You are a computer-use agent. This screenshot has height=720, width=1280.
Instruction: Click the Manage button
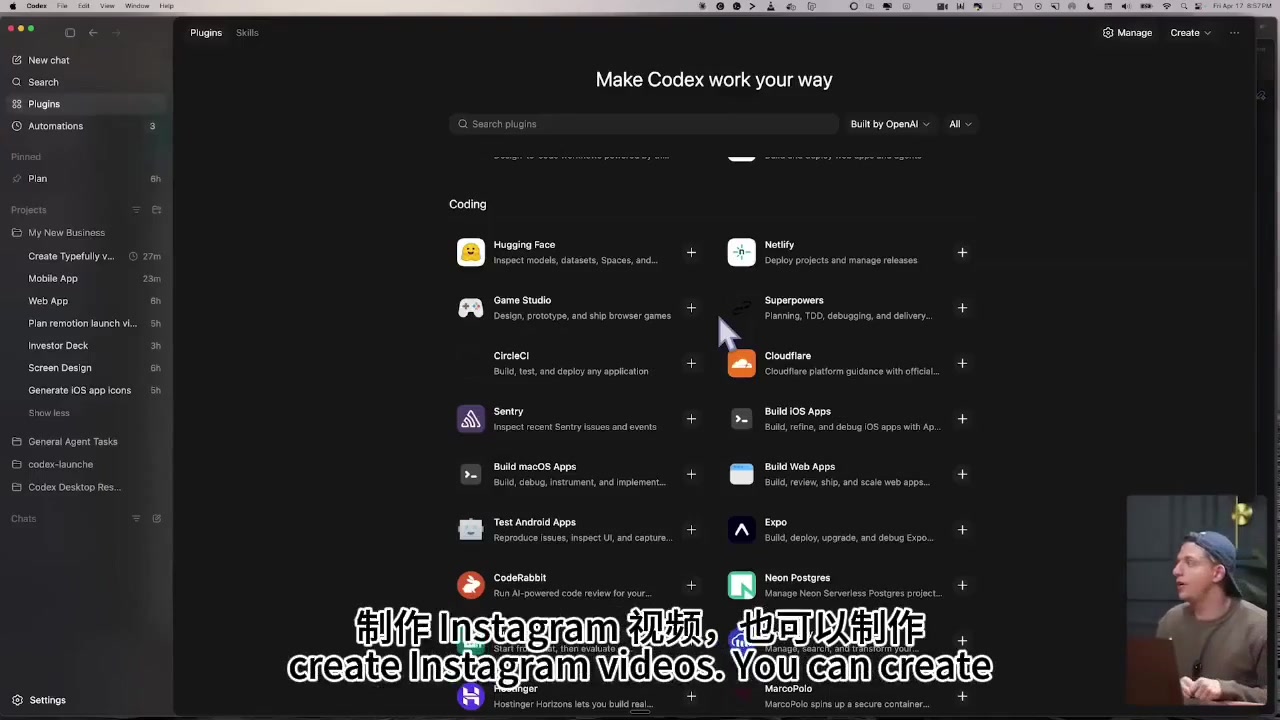click(1127, 33)
